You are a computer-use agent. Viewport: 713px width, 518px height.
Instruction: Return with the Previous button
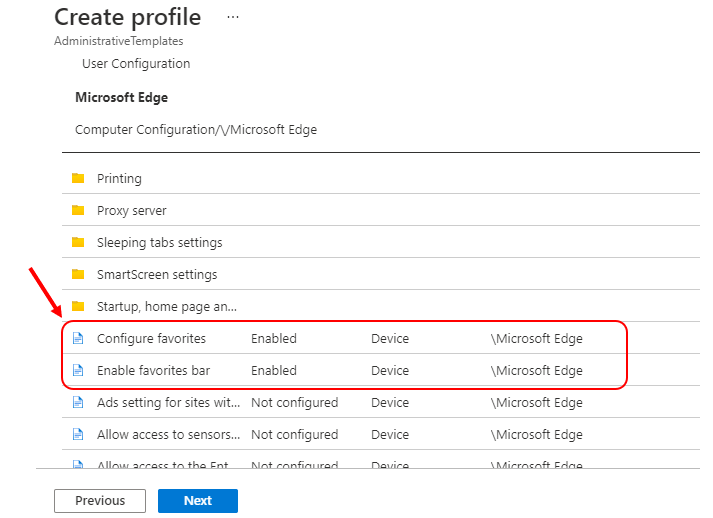100,501
